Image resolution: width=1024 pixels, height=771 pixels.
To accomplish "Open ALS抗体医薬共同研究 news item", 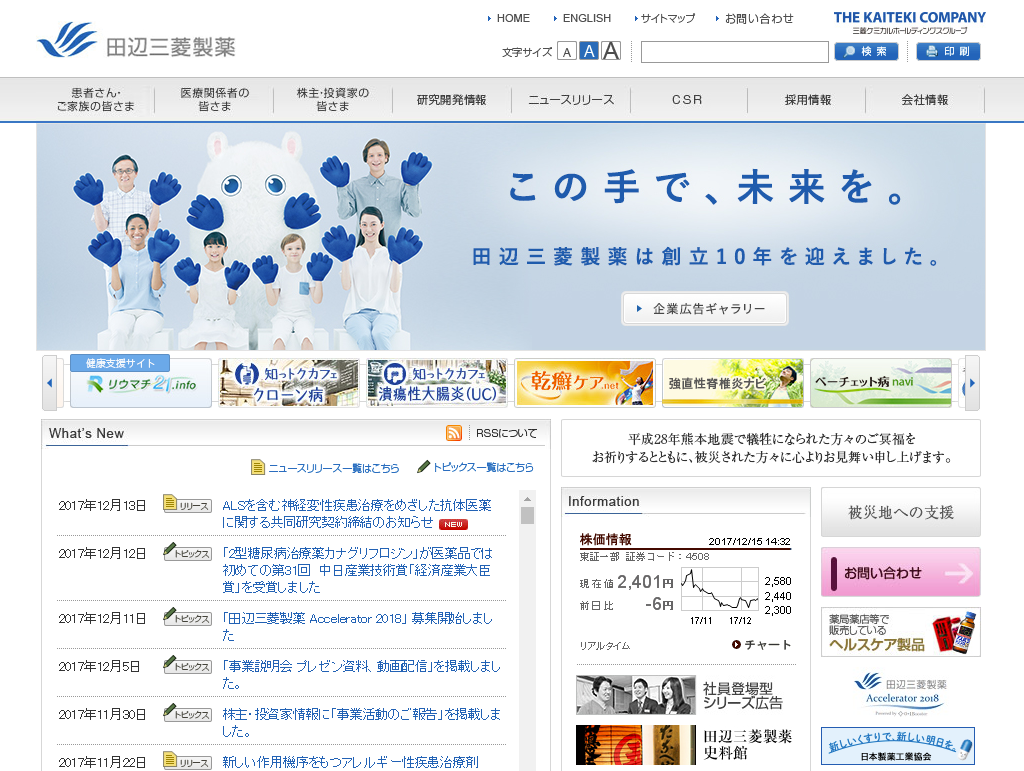I will 357,513.
